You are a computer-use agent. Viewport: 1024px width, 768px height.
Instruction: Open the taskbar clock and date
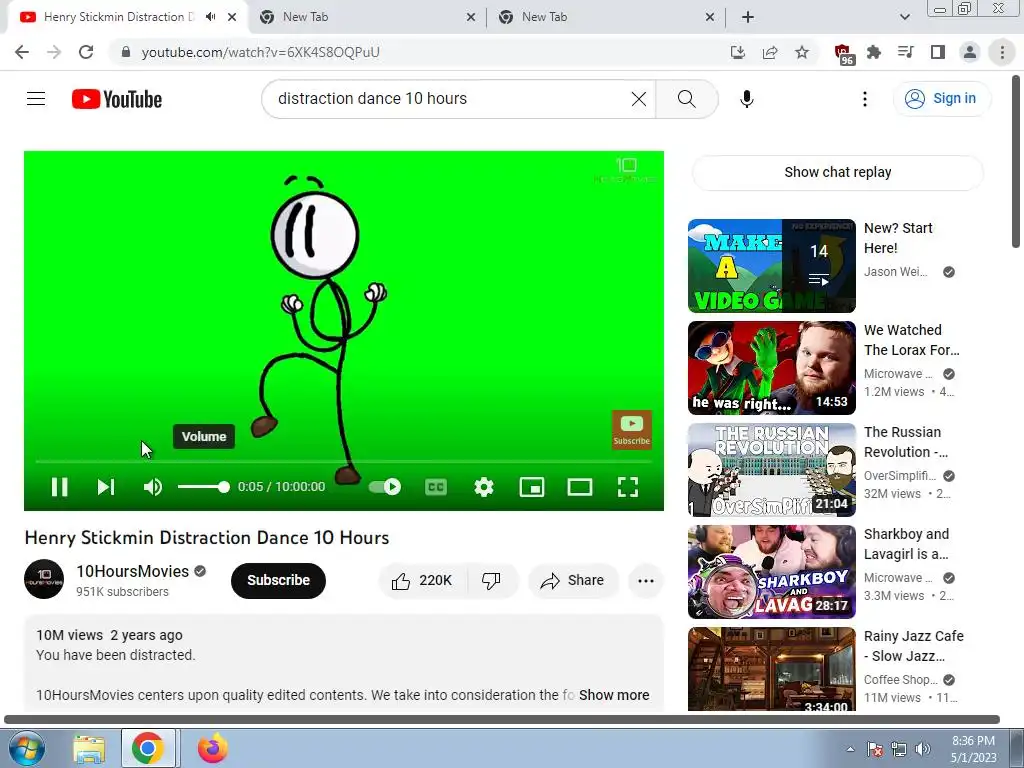pos(973,749)
